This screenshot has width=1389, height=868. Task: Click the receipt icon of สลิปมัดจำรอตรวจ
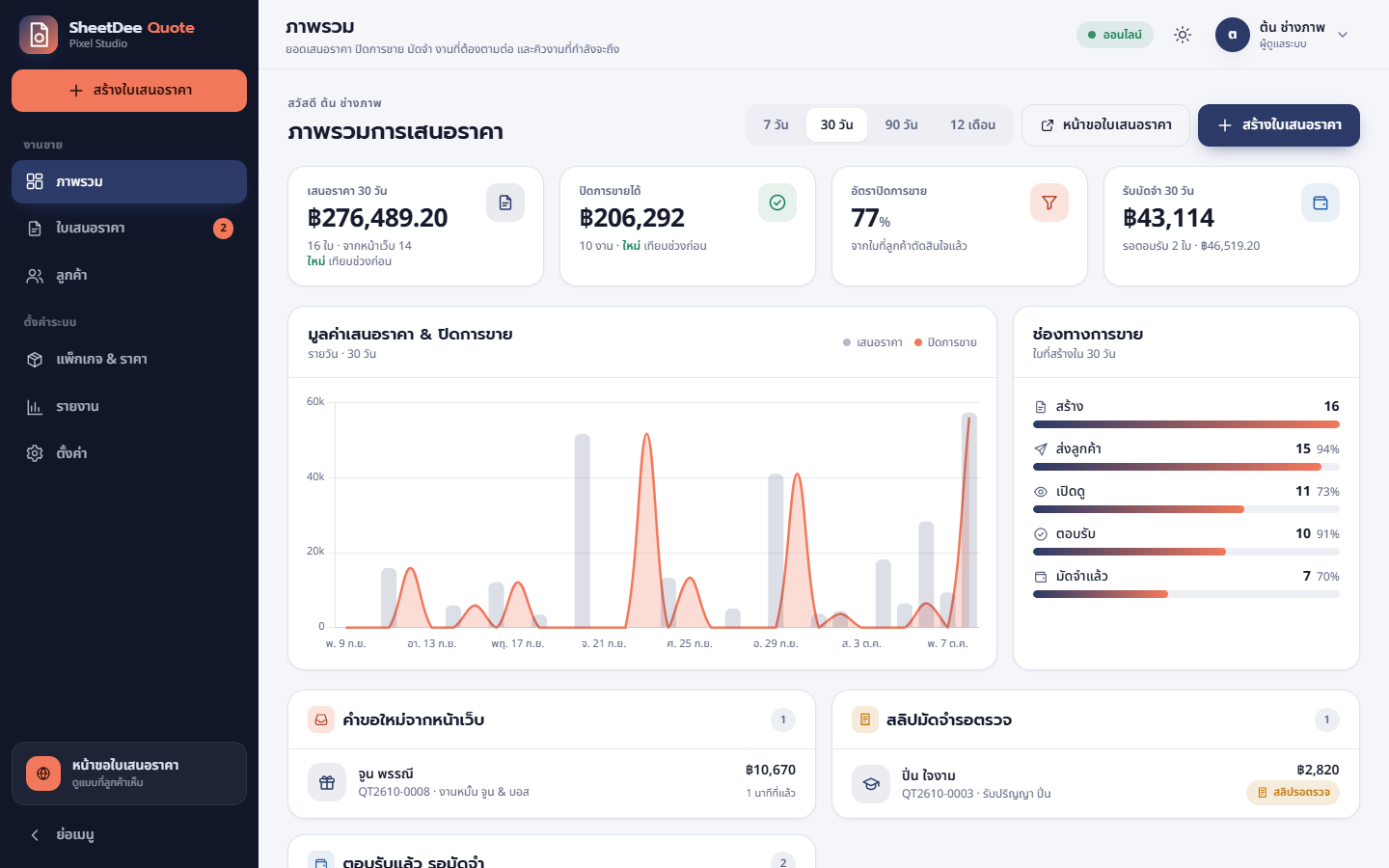tap(865, 719)
